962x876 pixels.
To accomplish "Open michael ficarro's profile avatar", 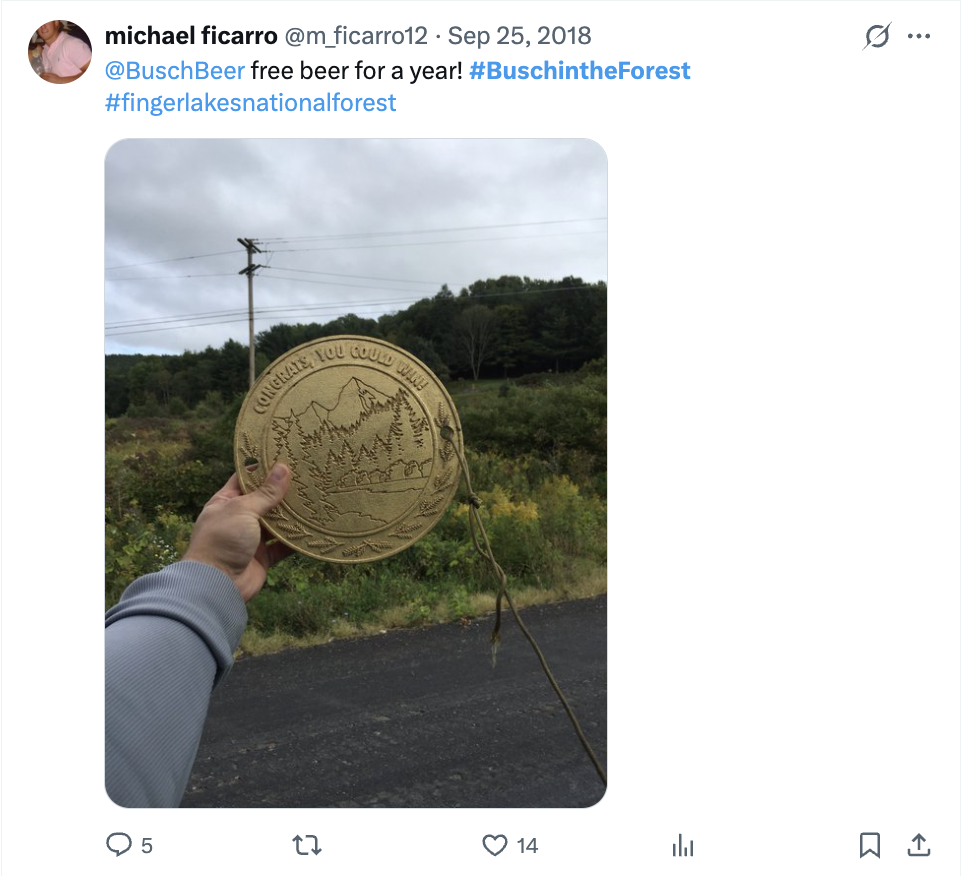I will pos(60,52).
